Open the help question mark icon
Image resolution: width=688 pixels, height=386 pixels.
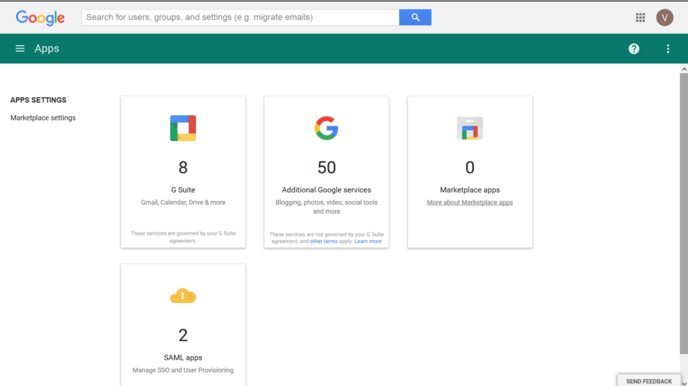pos(634,49)
